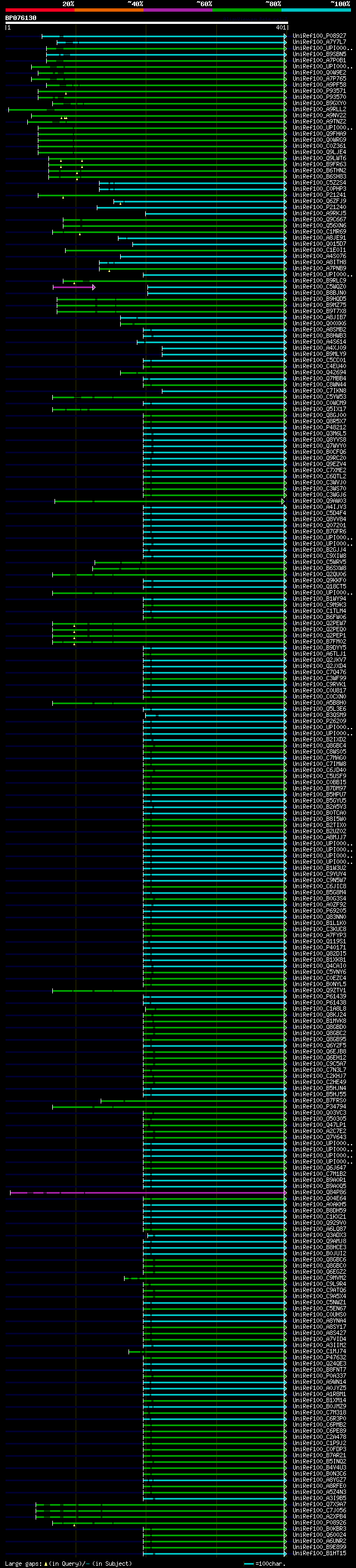The width and height of the screenshot is (356, 1568).
Task: Open hit UniRef100_A9RLL2
Action: click(x=319, y=109)
